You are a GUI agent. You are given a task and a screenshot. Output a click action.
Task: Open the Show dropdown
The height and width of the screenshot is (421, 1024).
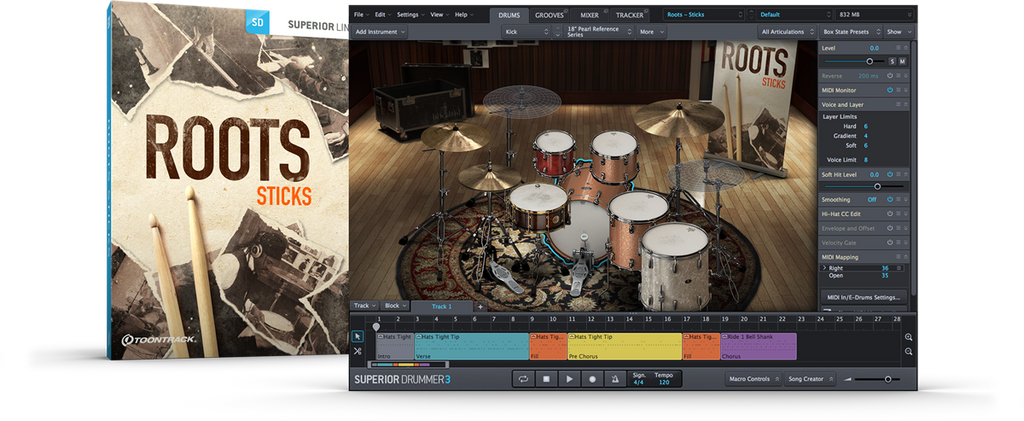click(x=898, y=31)
